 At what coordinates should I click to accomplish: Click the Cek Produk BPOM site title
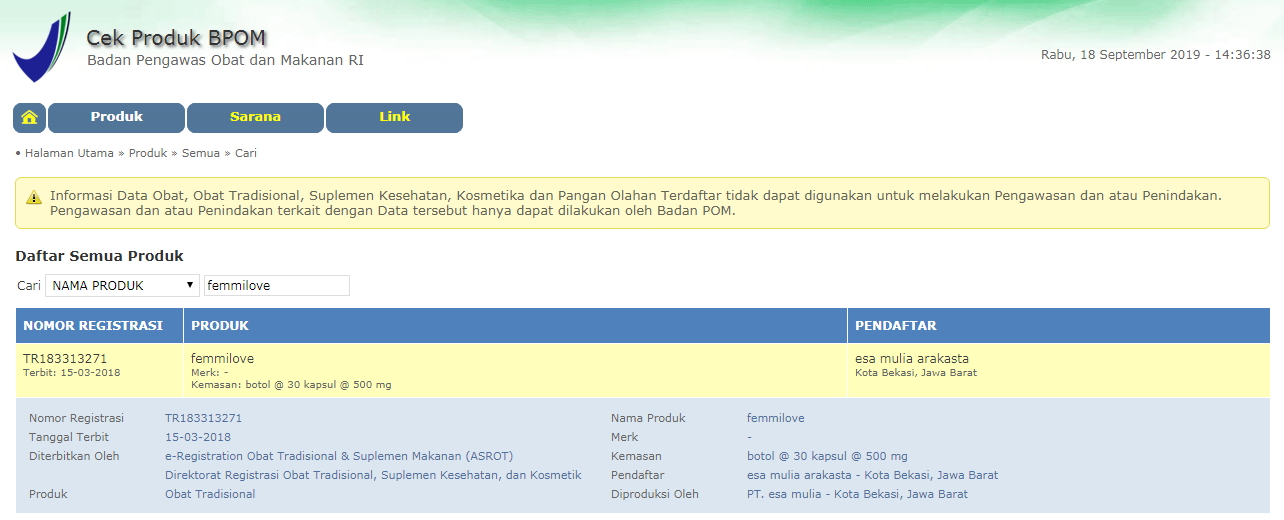point(176,38)
